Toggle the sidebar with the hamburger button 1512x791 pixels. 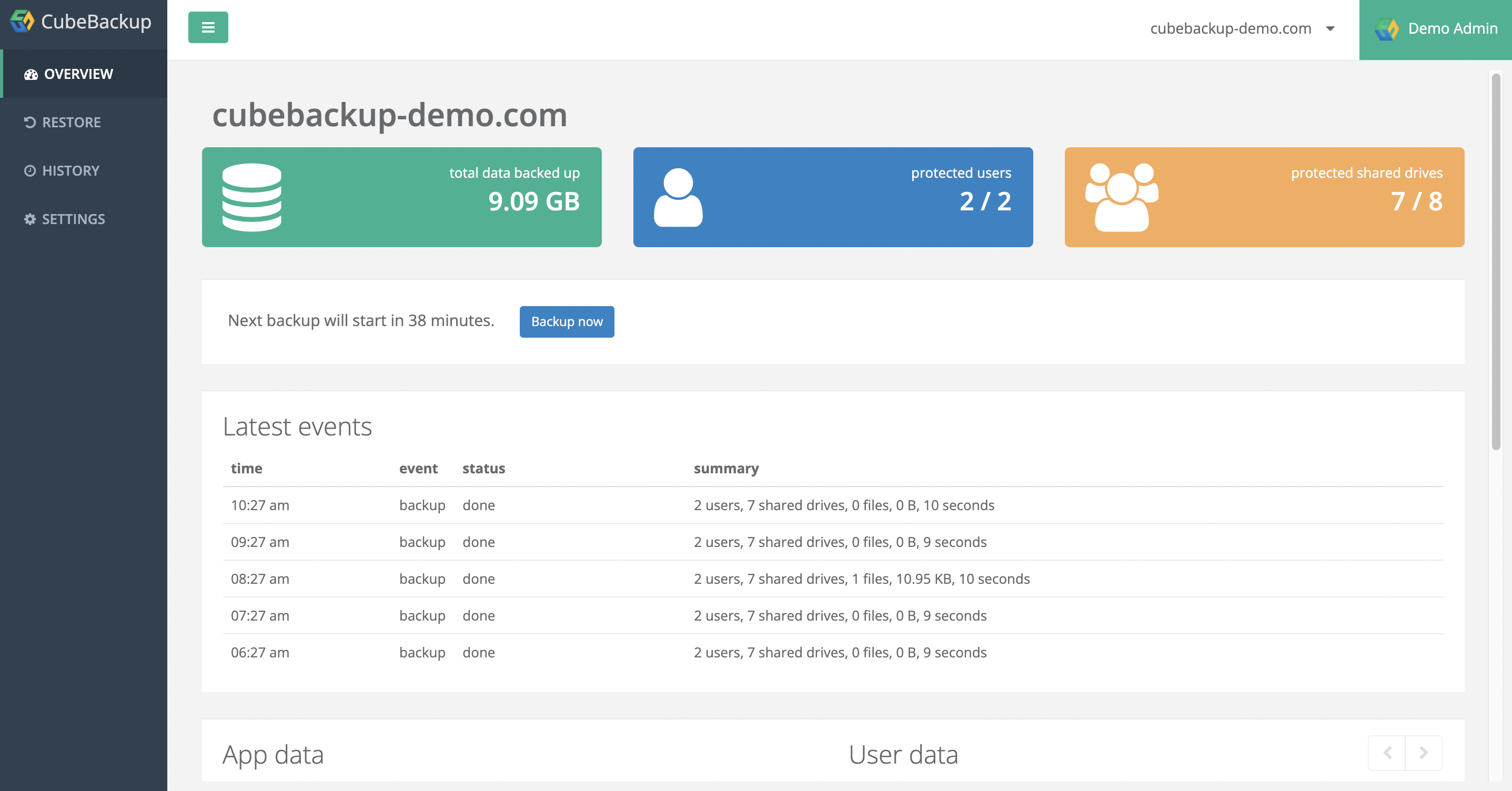[x=208, y=27]
